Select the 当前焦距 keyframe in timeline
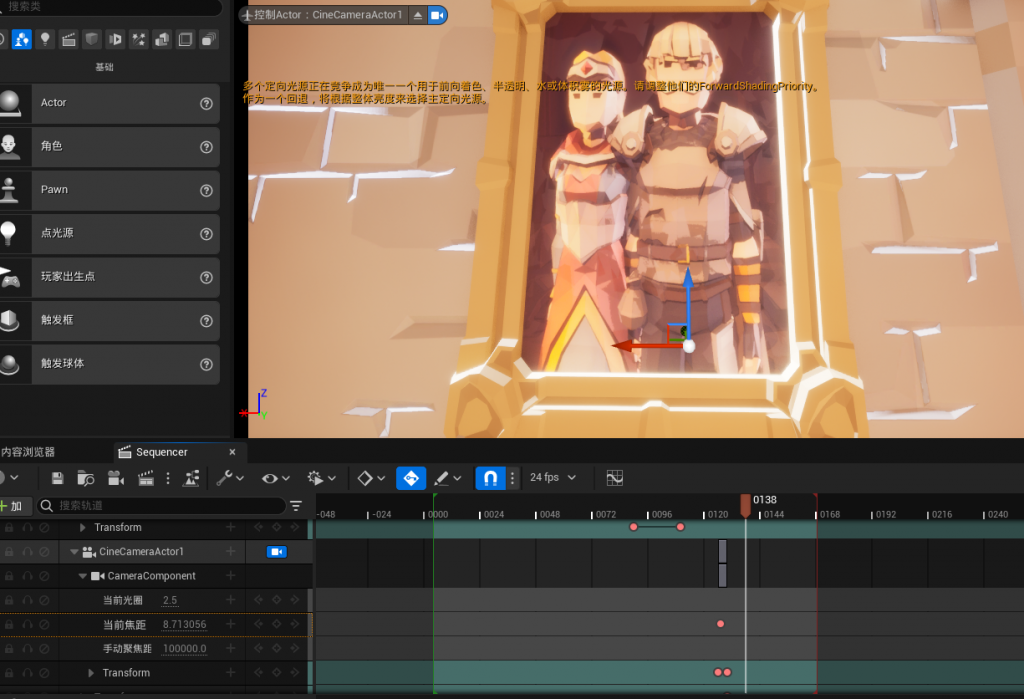This screenshot has width=1024, height=699. [720, 624]
